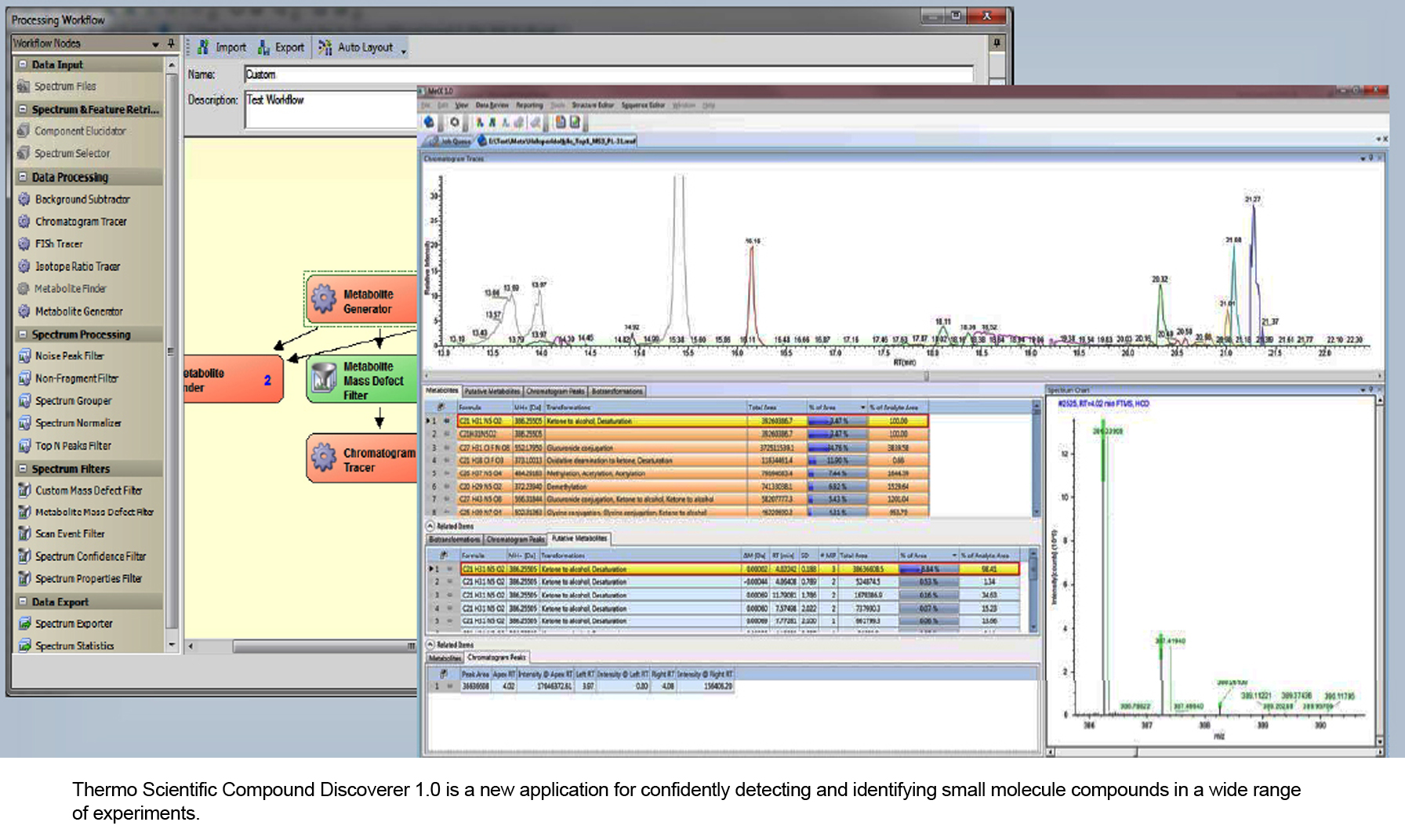The height and width of the screenshot is (840, 1405).
Task: Collapse the Data Input group
Action: 23,65
